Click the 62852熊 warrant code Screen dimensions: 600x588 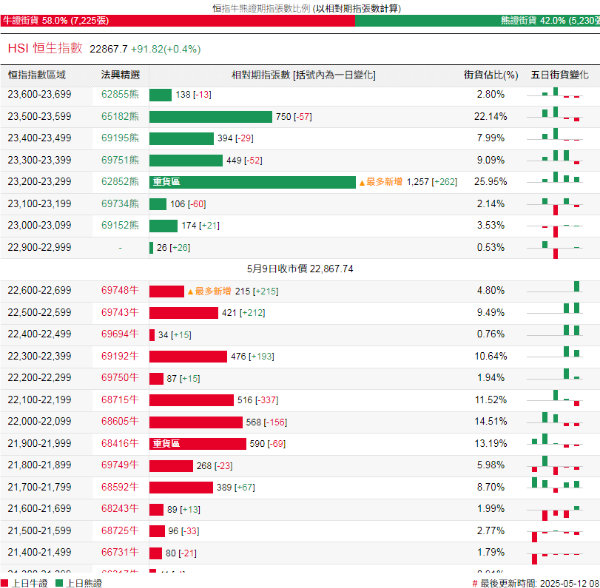coord(120,182)
